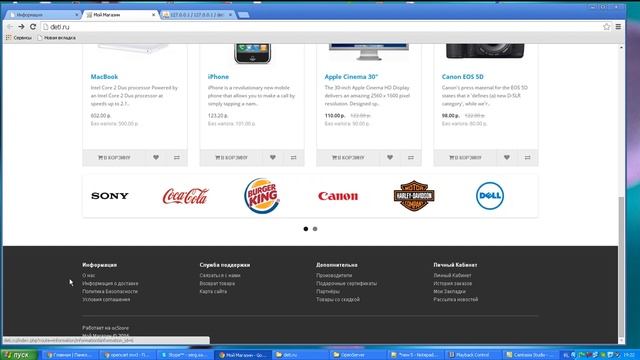The width and height of the screenshot is (640, 360).
Task: Open Информация о доставке footer link
Action: coord(110,283)
